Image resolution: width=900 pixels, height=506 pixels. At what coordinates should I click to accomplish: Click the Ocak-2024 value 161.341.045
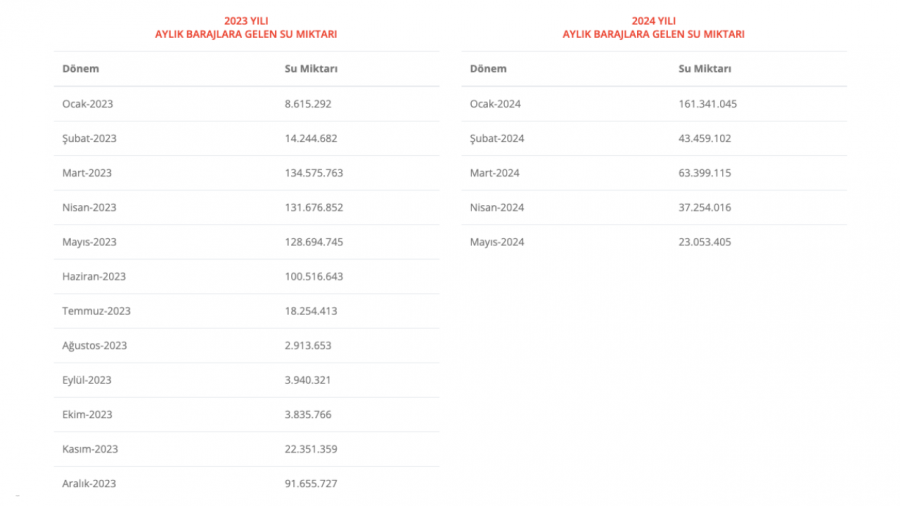708,104
